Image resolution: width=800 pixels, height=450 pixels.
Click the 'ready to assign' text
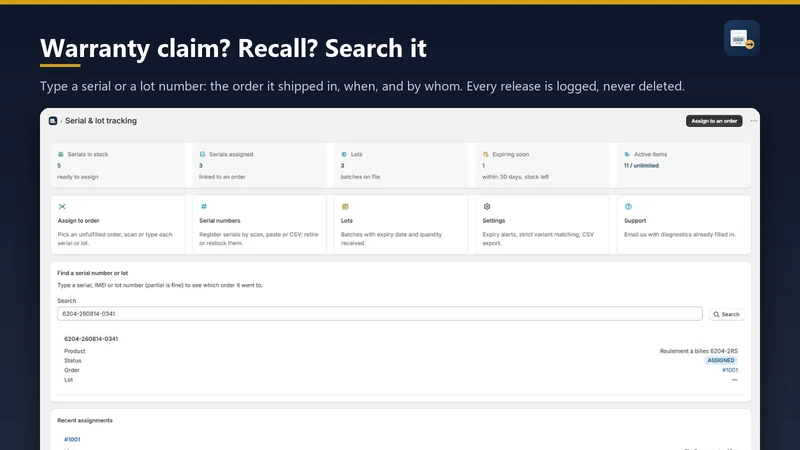[x=78, y=177]
